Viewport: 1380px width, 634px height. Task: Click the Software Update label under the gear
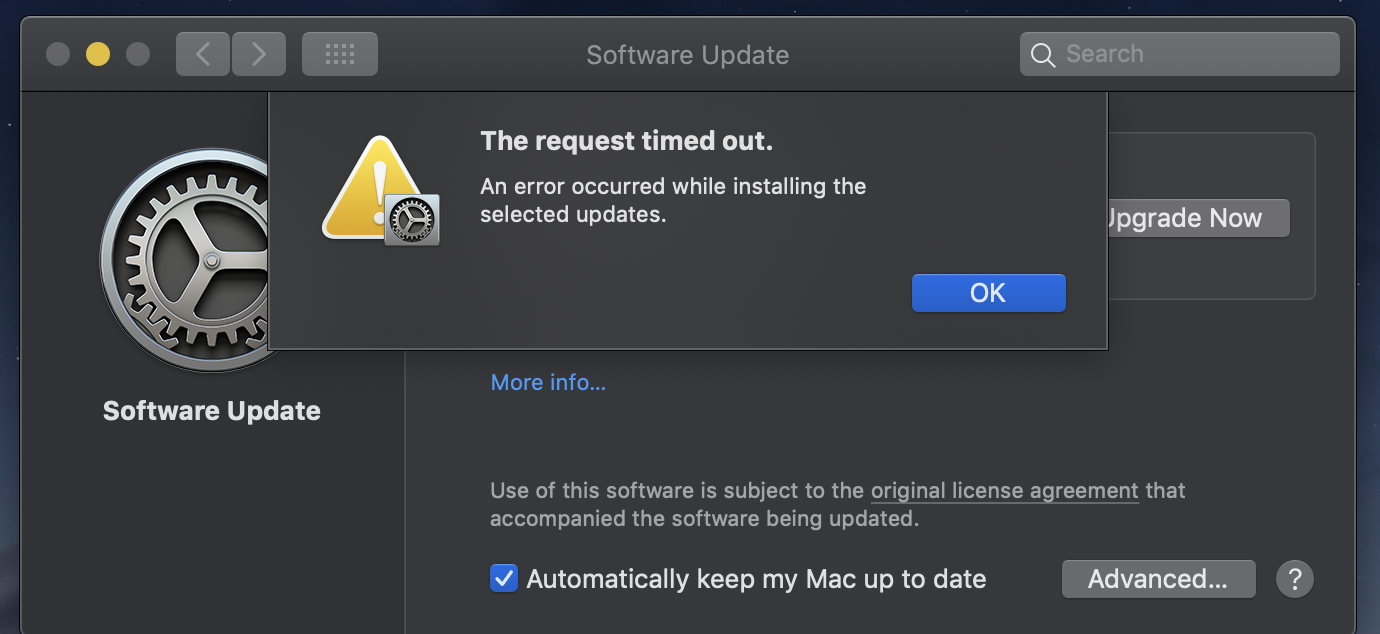[212, 411]
